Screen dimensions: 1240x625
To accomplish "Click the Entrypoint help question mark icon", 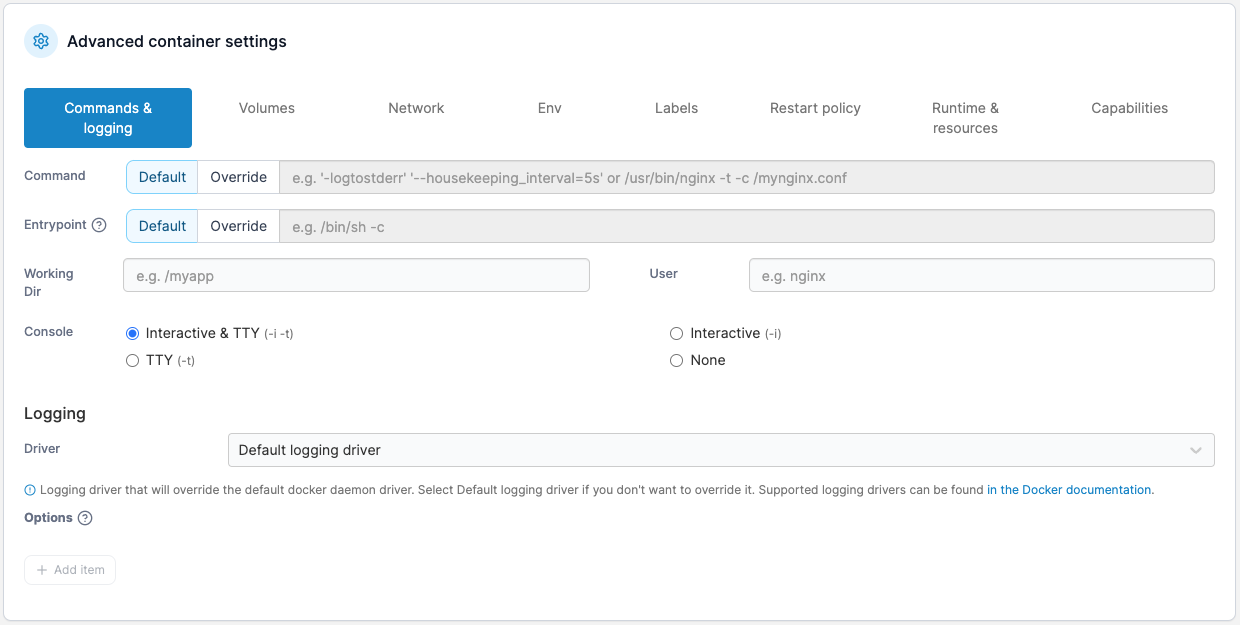I will [x=99, y=225].
